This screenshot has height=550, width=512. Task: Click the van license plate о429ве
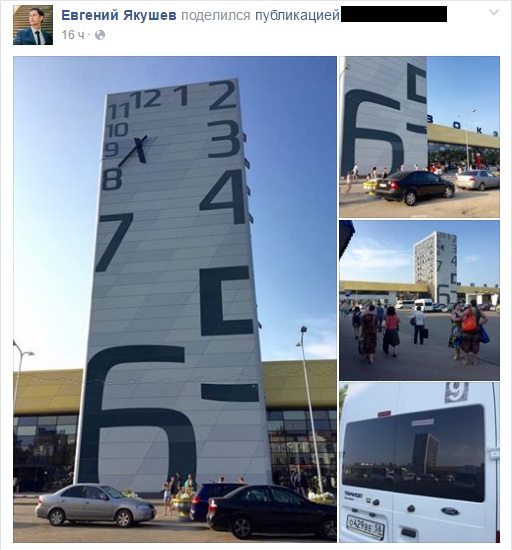(365, 527)
